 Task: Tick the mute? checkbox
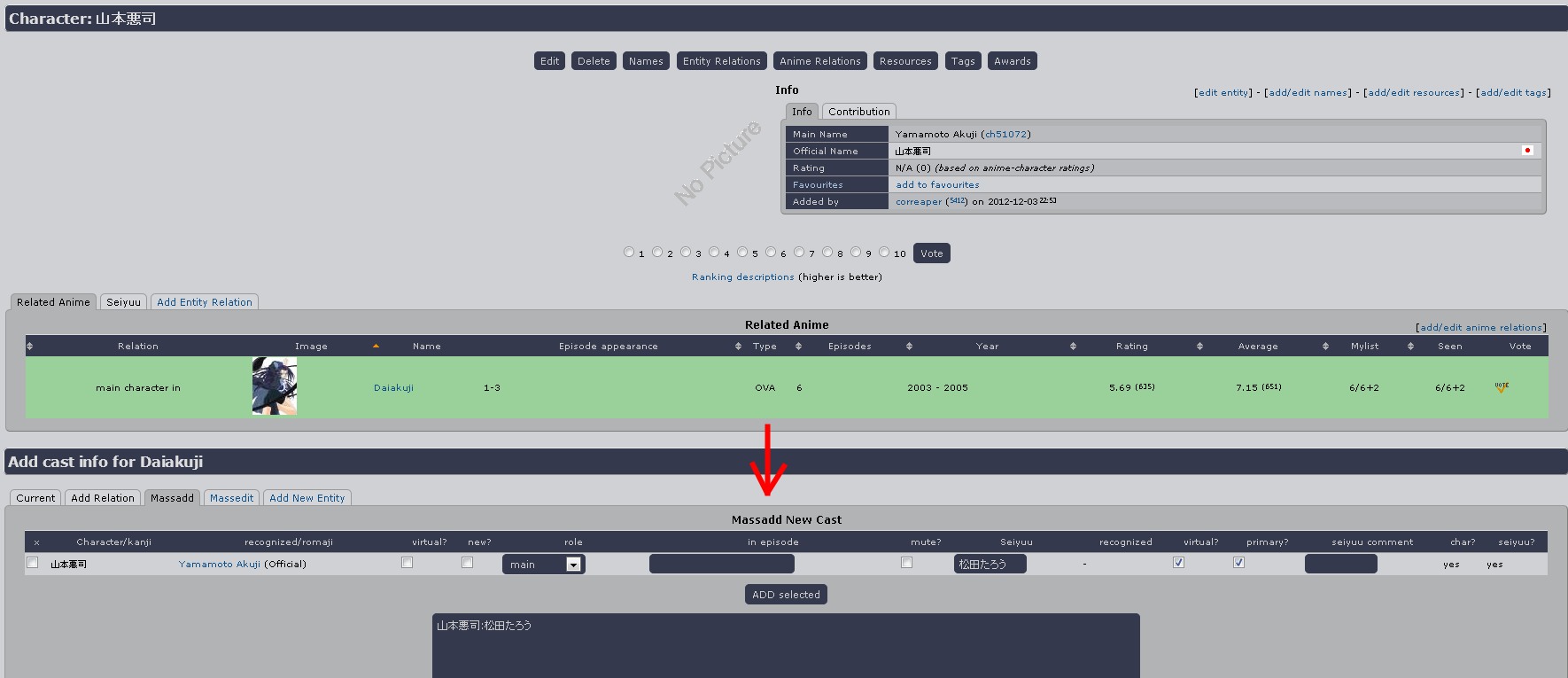point(906,563)
